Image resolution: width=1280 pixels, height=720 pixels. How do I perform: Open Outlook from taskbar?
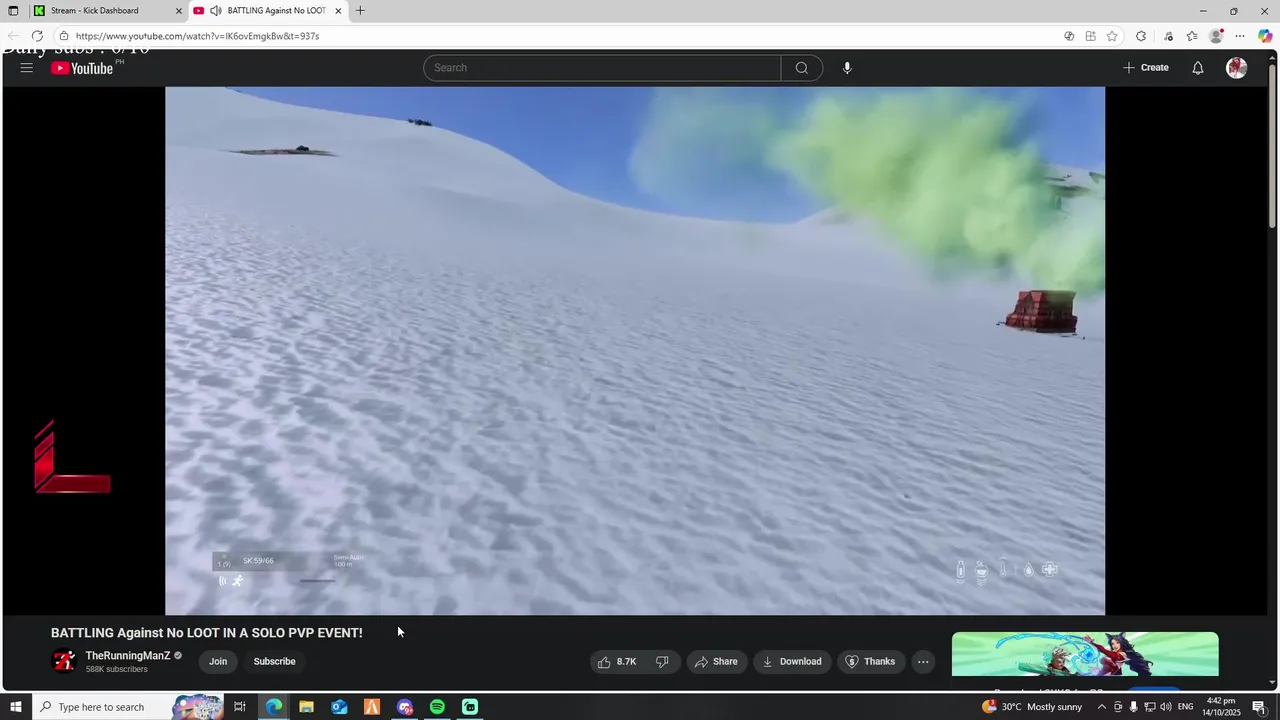tap(339, 707)
